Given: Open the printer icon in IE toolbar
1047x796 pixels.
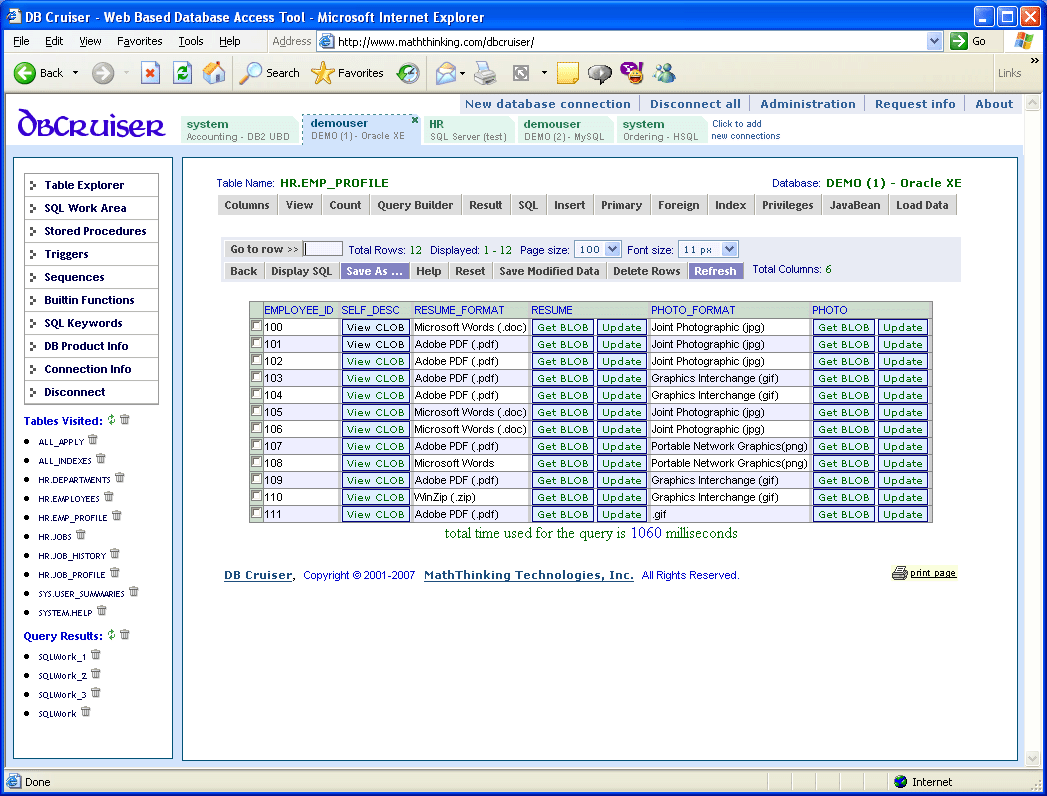Looking at the screenshot, I should pyautogui.click(x=485, y=73).
